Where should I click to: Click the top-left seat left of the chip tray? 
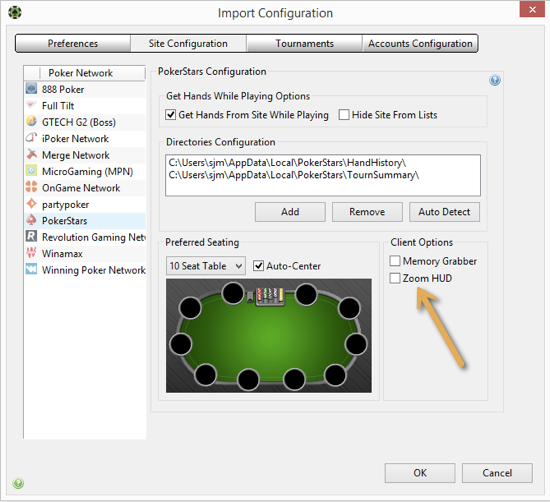pos(233,293)
